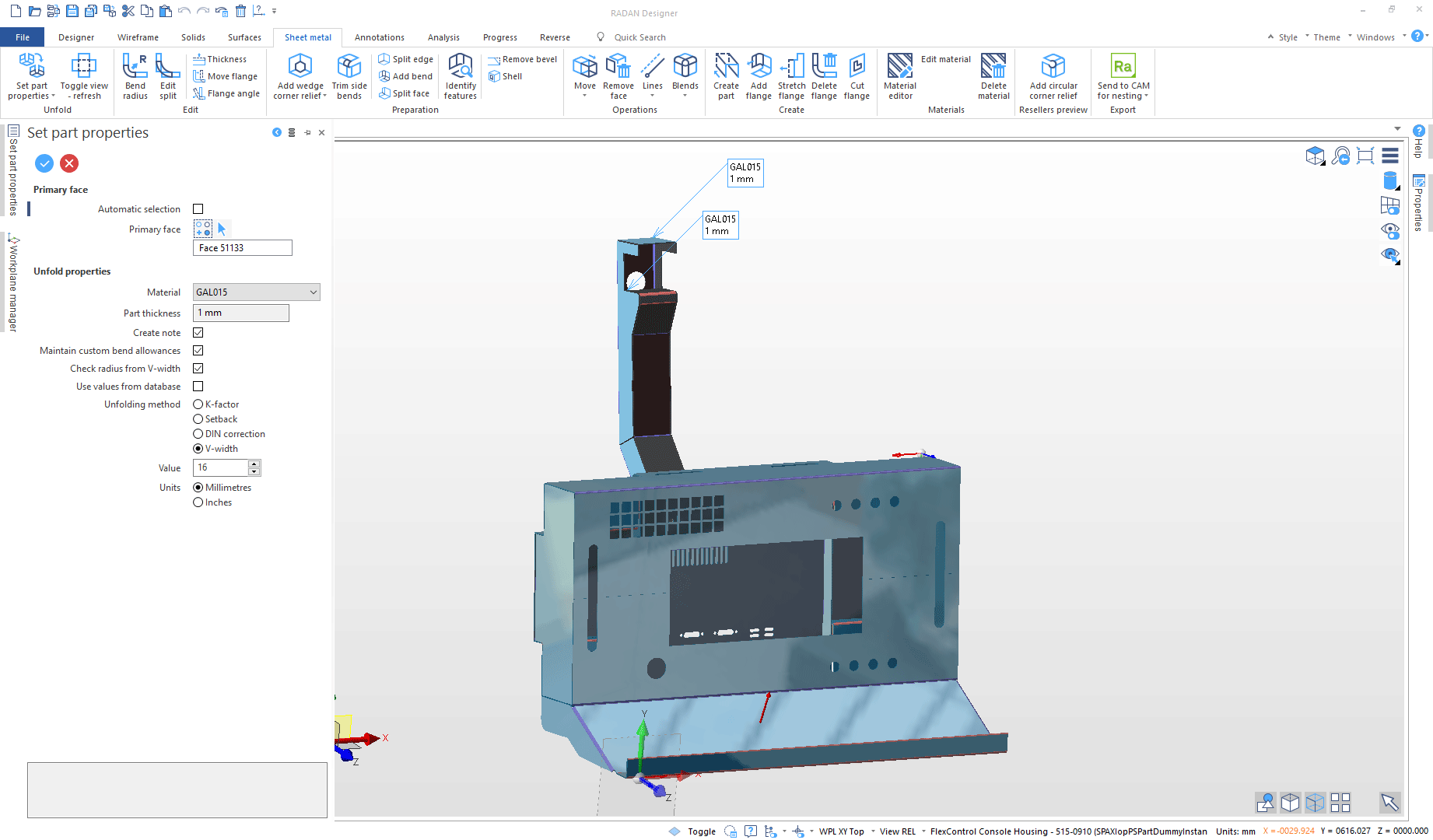The height and width of the screenshot is (840, 1433).
Task: Select the K-factor unfolding method
Action: pyautogui.click(x=198, y=404)
